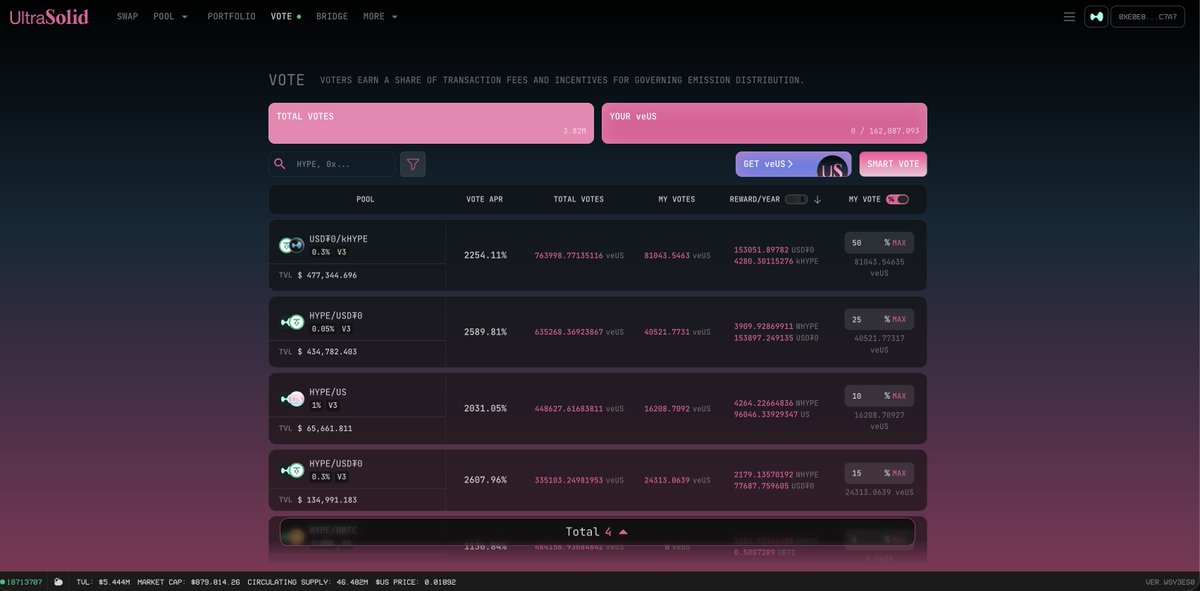This screenshot has width=1200, height=591.
Task: Open the hamburger menu icon in header
Action: click(1069, 16)
